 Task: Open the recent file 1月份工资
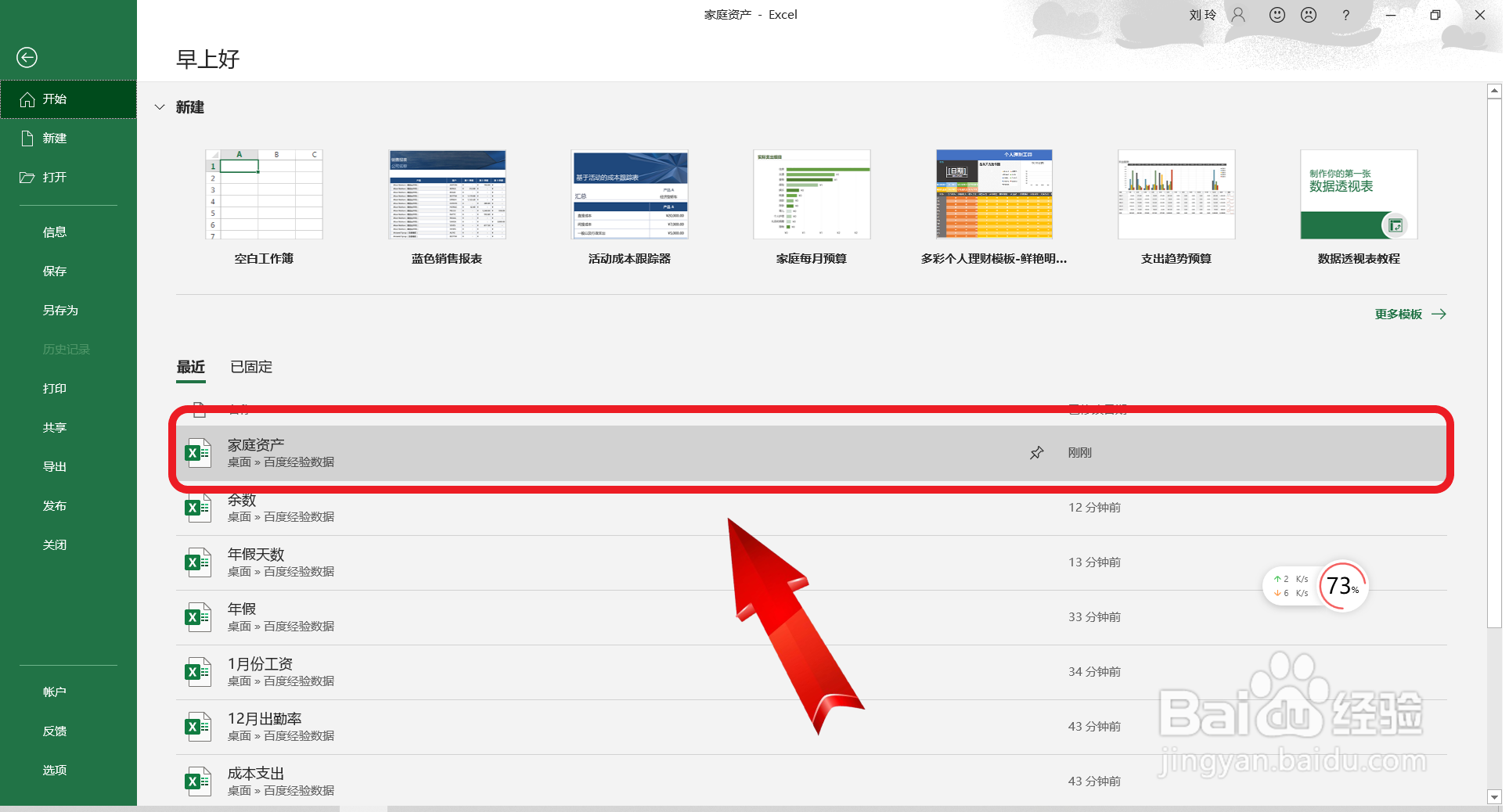click(x=812, y=672)
